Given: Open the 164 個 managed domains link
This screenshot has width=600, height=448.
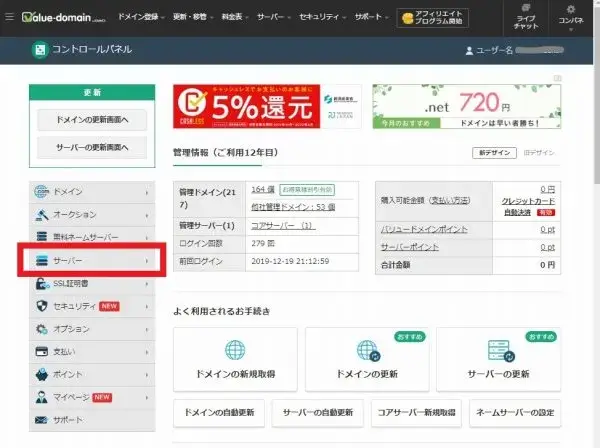Looking at the screenshot, I should tap(263, 189).
